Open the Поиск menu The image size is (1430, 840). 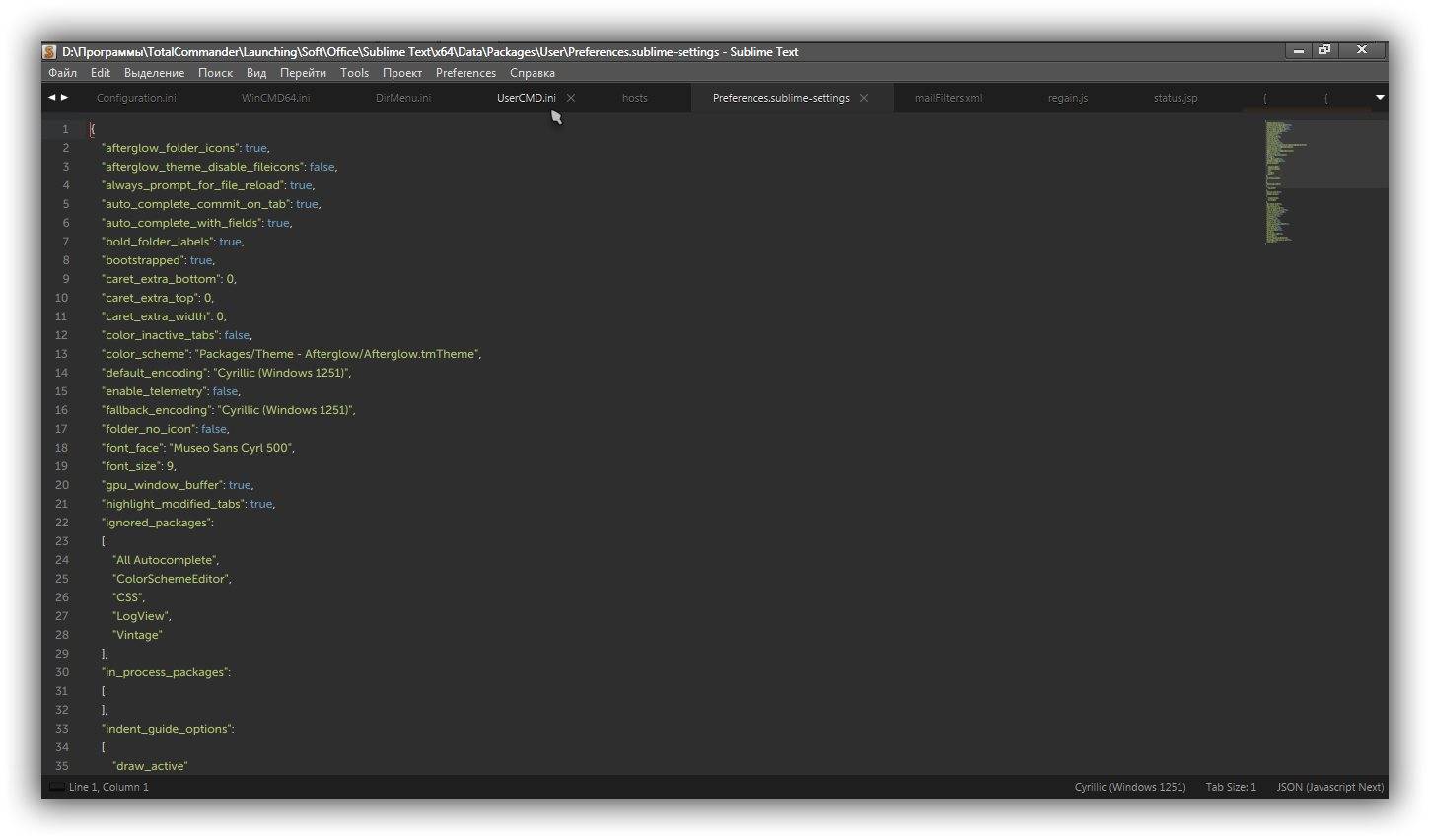click(215, 73)
